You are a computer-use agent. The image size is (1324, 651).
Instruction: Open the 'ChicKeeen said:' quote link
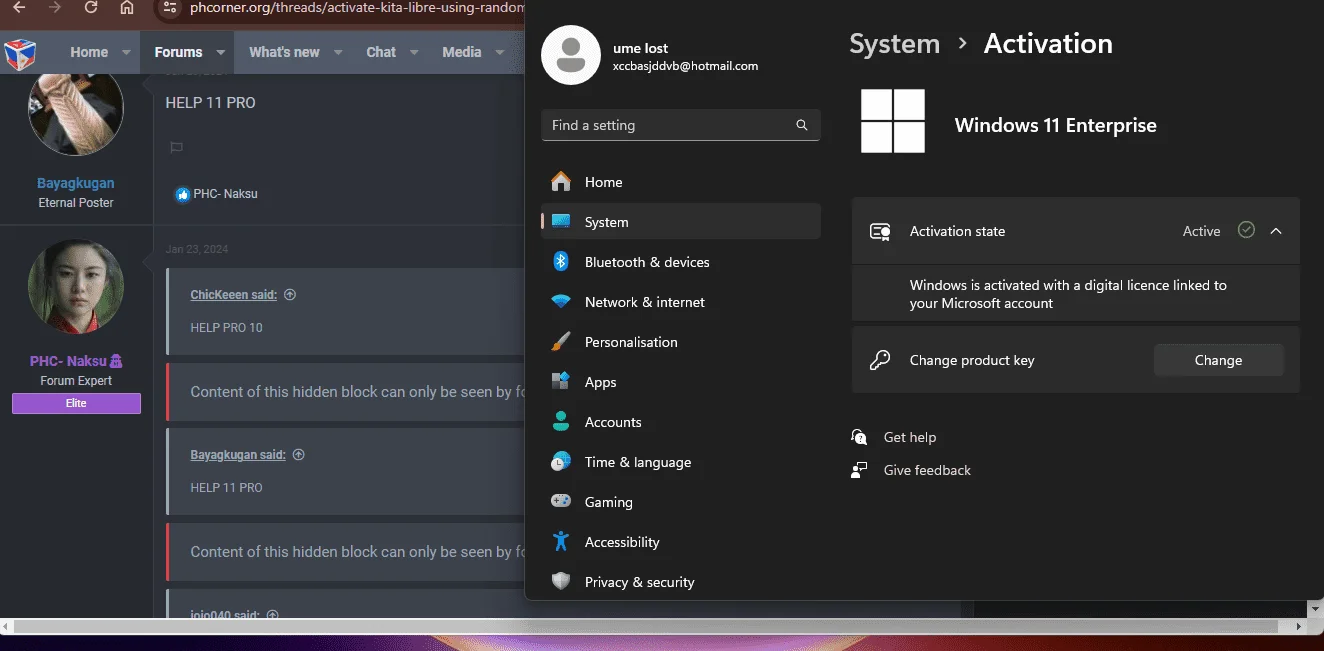(234, 295)
